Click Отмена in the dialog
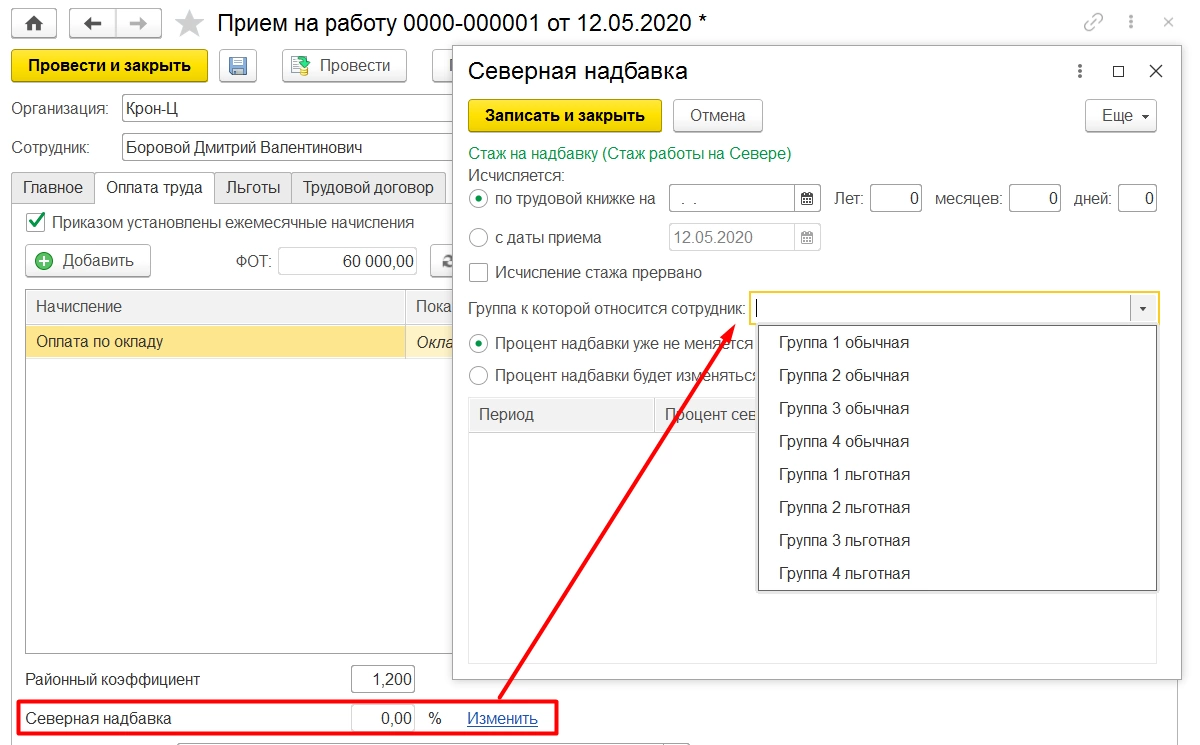Viewport: 1200px width, 745px height. pyautogui.click(x=717, y=115)
